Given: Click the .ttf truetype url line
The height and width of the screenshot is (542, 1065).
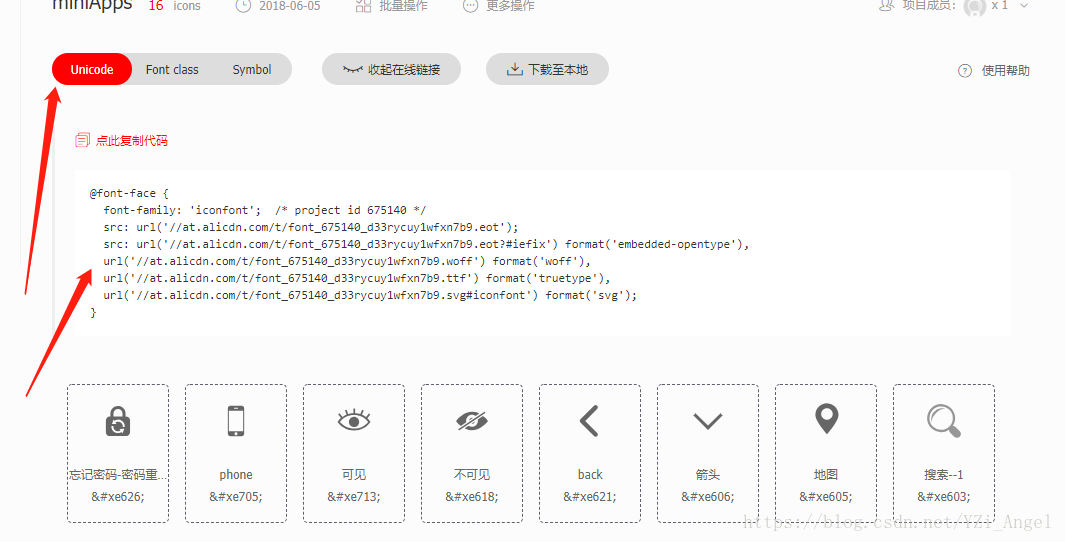Looking at the screenshot, I should (x=357, y=278).
